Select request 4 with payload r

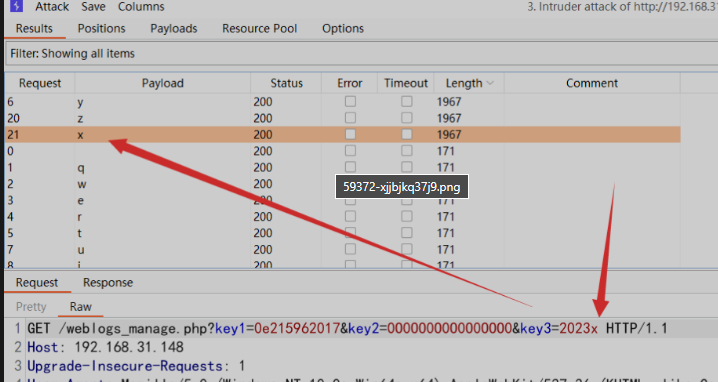[343, 217]
